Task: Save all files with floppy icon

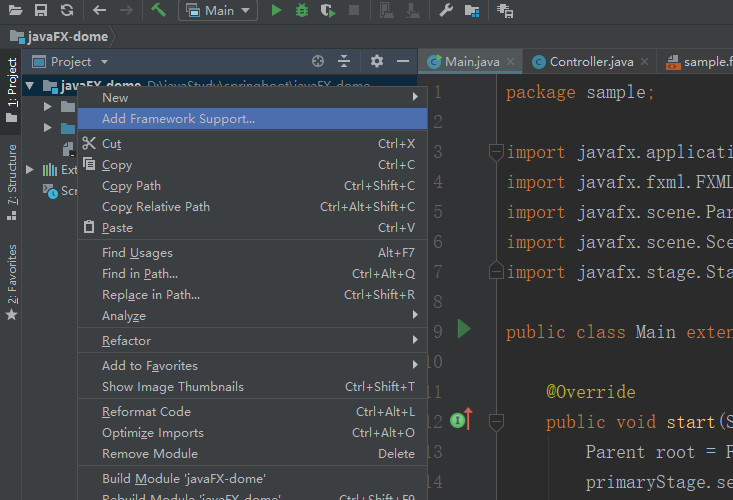Action: tap(41, 10)
